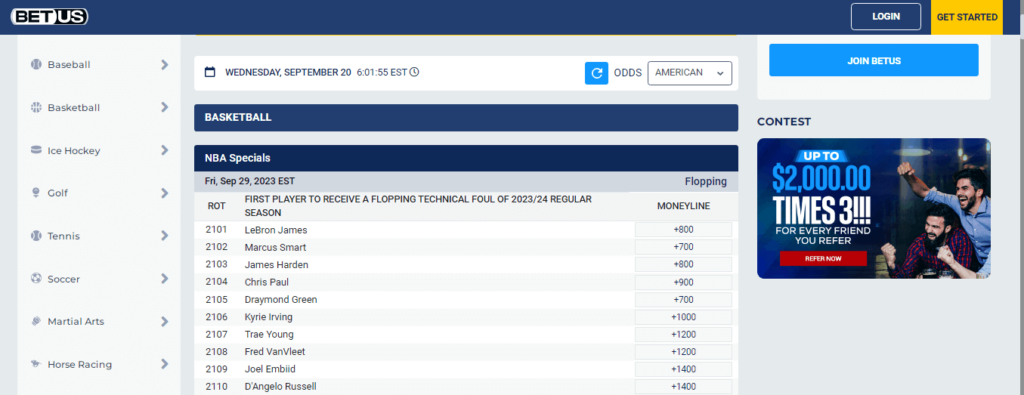Click the Draymond Green player name
Image resolution: width=1024 pixels, height=395 pixels.
click(x=280, y=300)
